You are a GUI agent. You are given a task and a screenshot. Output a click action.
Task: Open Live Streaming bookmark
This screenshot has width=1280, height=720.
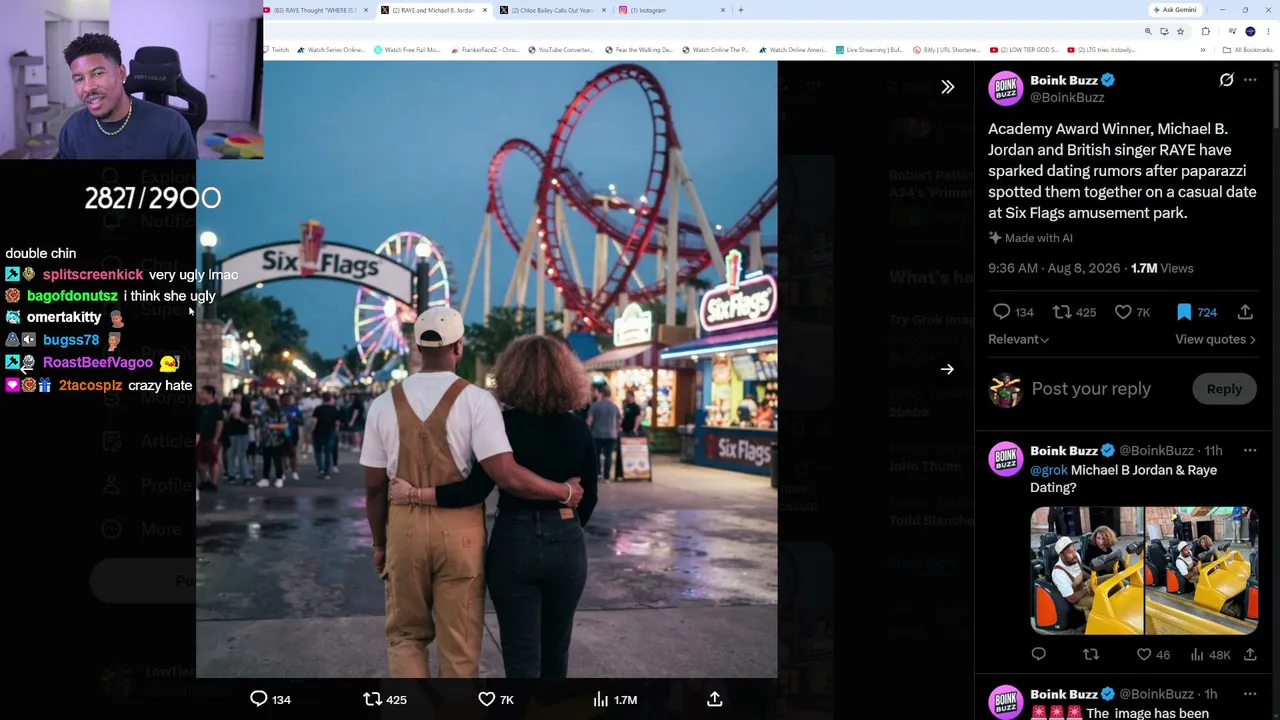point(870,50)
